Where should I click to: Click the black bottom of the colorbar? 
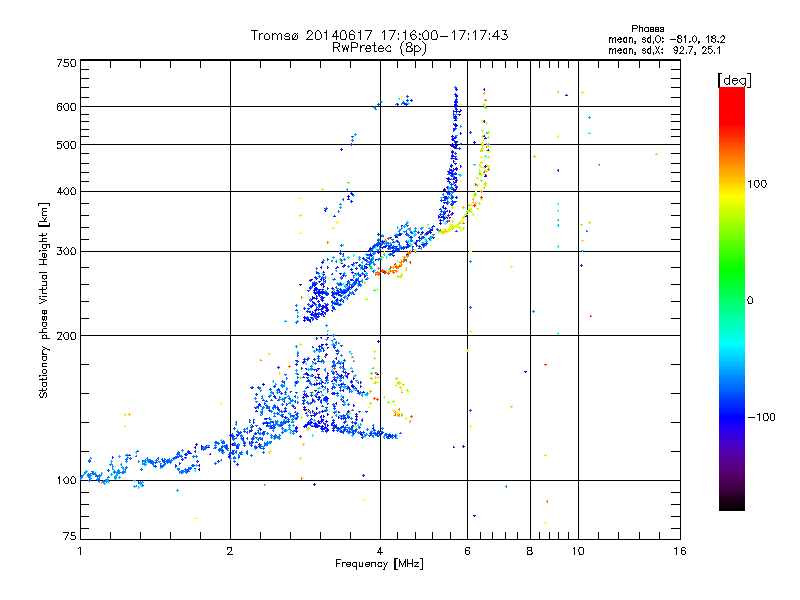(732, 503)
